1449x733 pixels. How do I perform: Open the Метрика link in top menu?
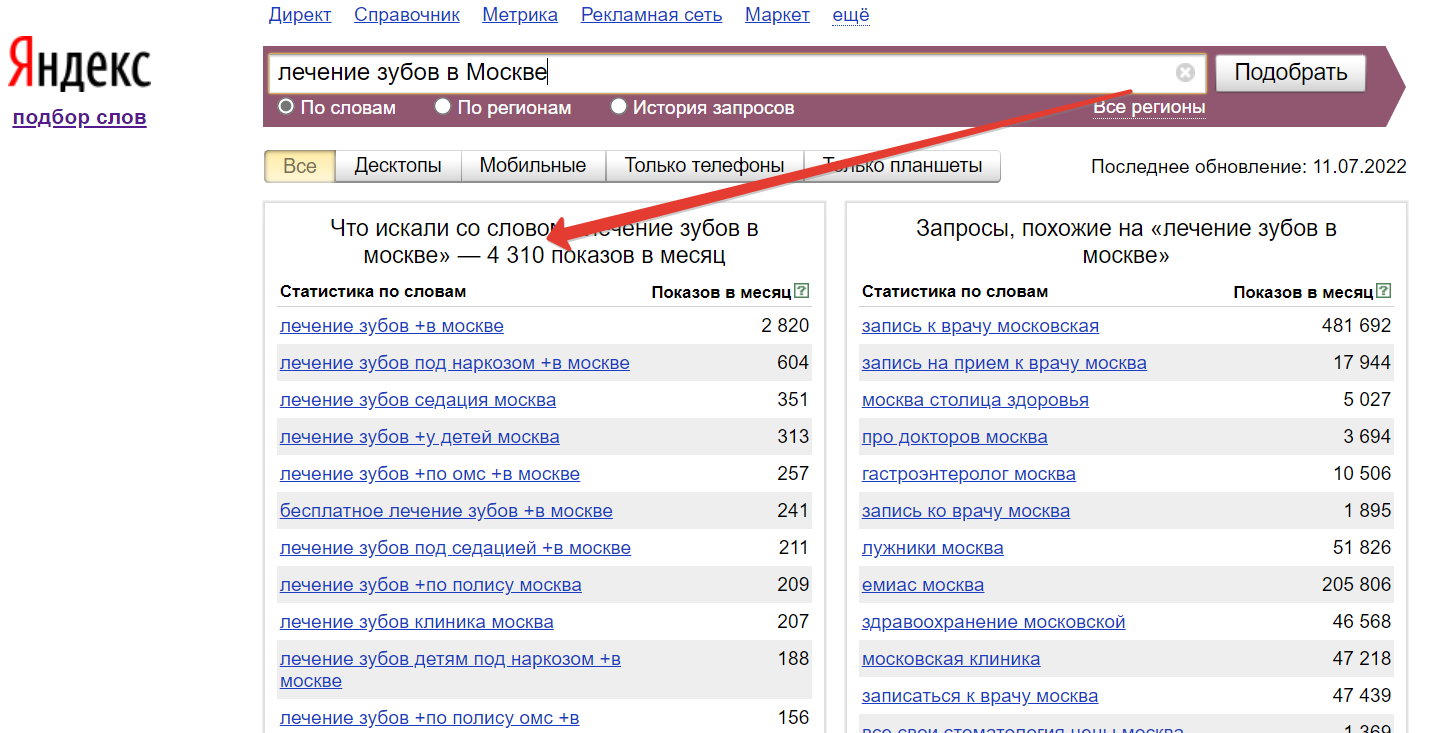[520, 15]
